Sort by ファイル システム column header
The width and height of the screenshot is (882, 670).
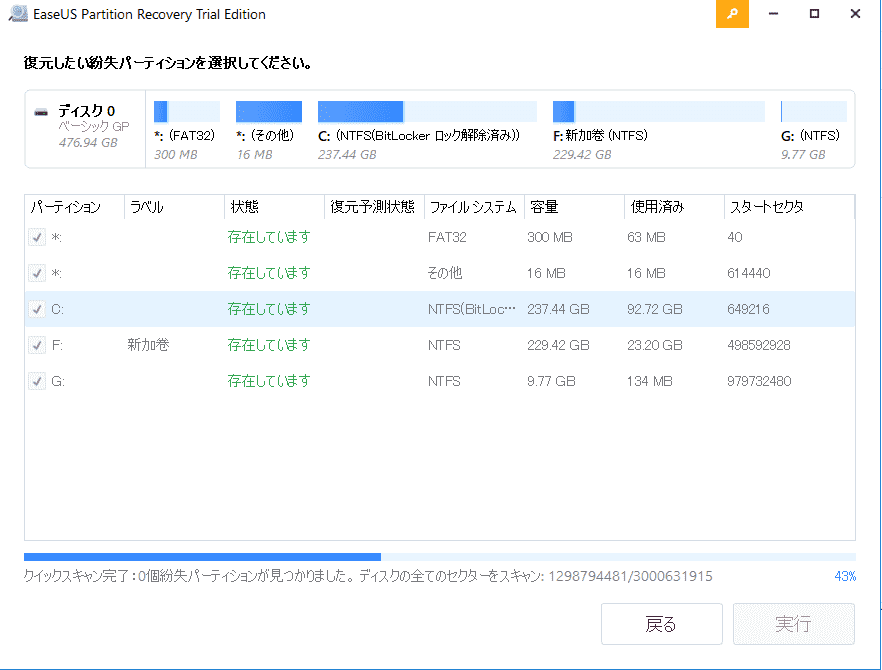(472, 207)
